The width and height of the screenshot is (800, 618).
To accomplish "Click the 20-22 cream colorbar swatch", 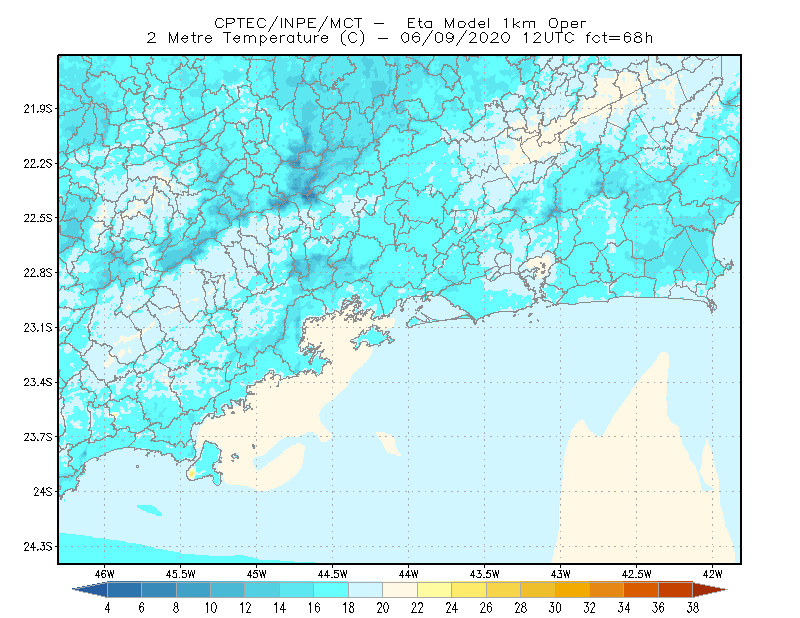I will click(400, 590).
